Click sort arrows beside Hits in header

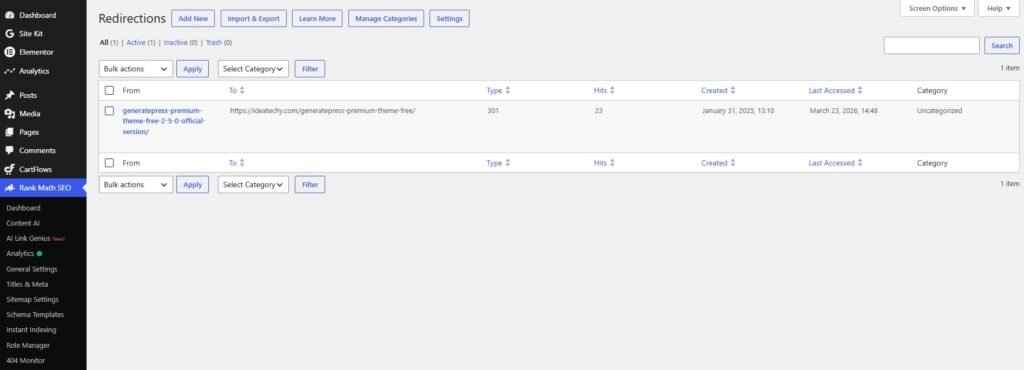(612, 91)
